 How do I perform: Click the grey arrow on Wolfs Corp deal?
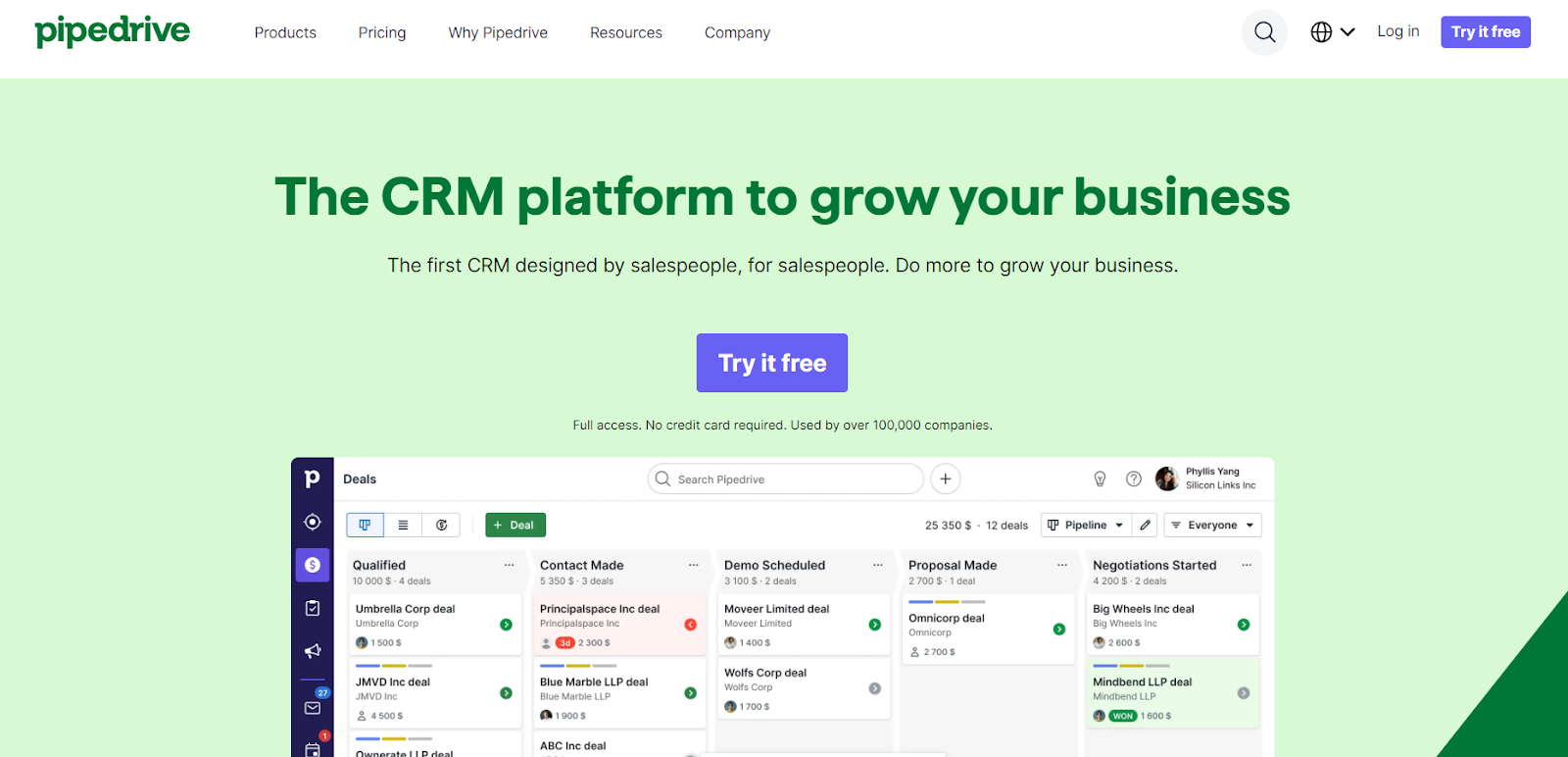(874, 688)
